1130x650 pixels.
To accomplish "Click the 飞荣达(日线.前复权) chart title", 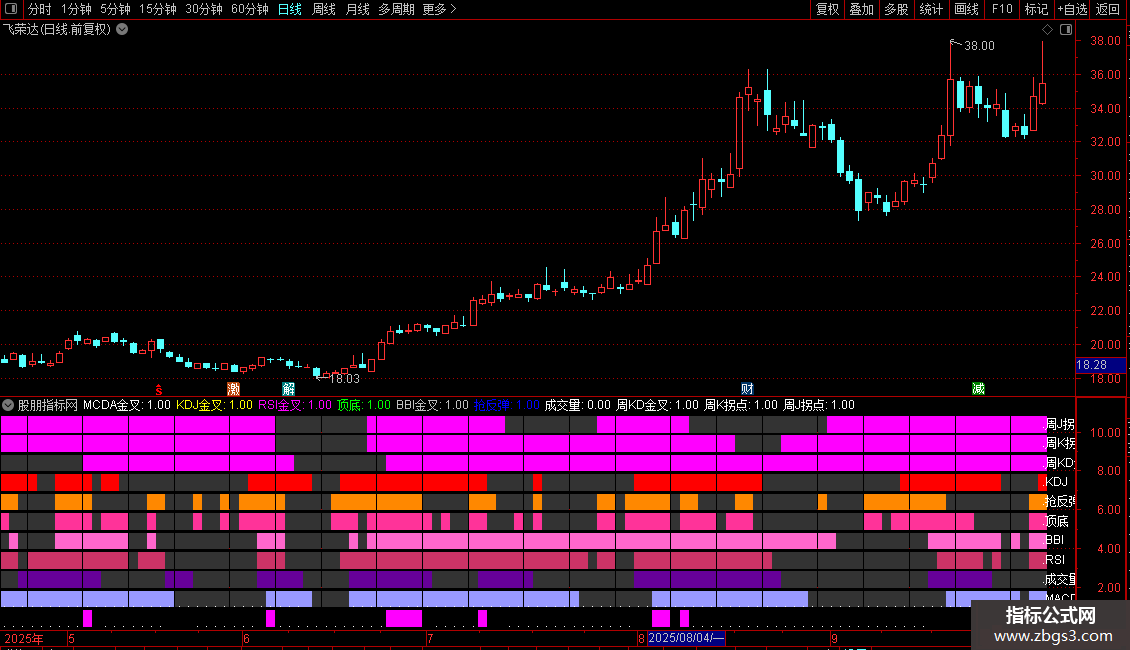I will point(57,30).
